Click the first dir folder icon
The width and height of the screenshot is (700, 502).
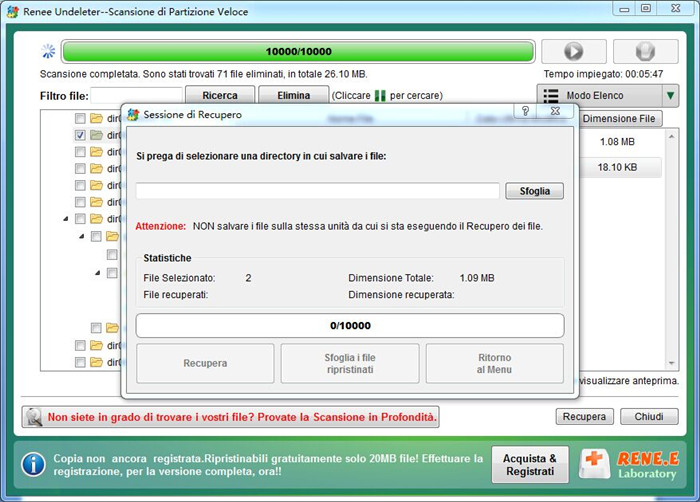(96, 118)
